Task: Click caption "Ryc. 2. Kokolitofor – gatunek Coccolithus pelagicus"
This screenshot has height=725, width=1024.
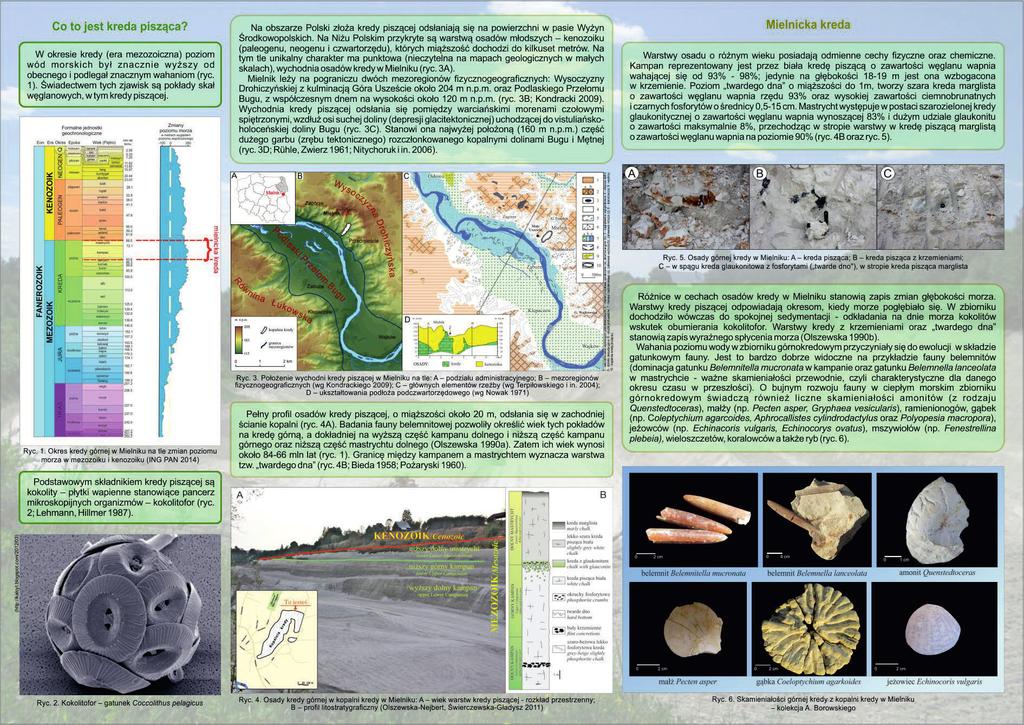Action: (120, 703)
